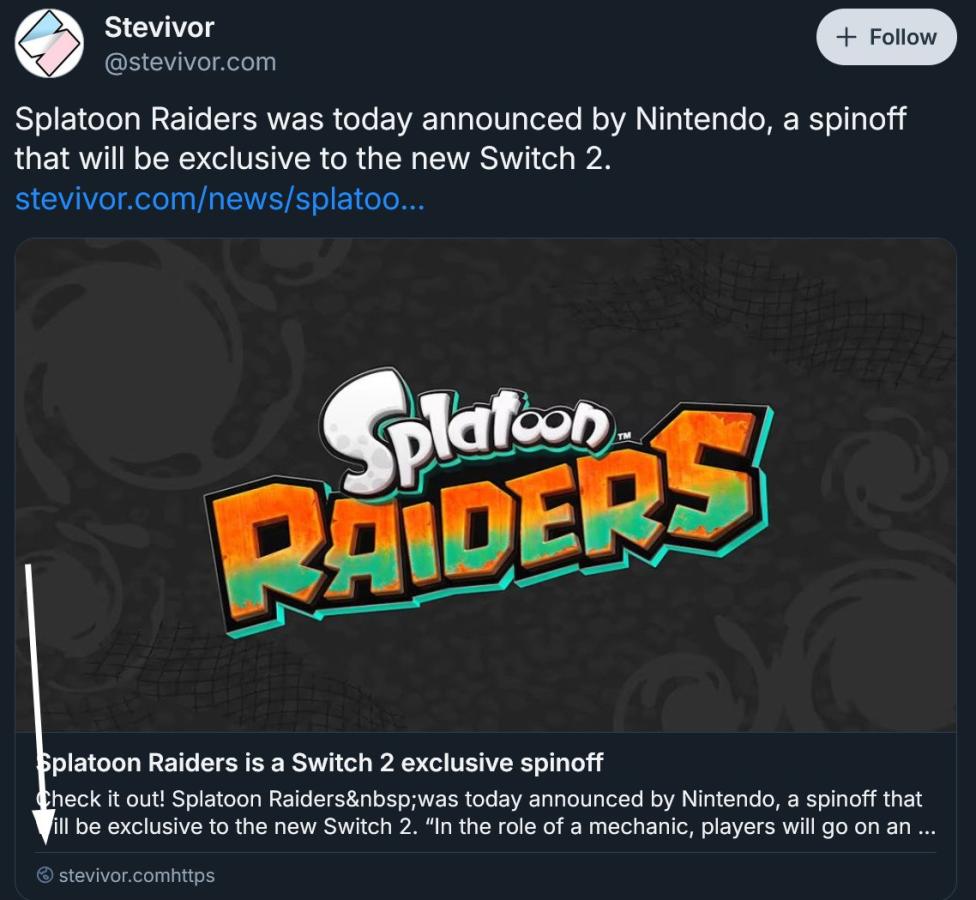This screenshot has width=976, height=900.
Task: Click the white annotation arrow head
Action: (x=43, y=826)
